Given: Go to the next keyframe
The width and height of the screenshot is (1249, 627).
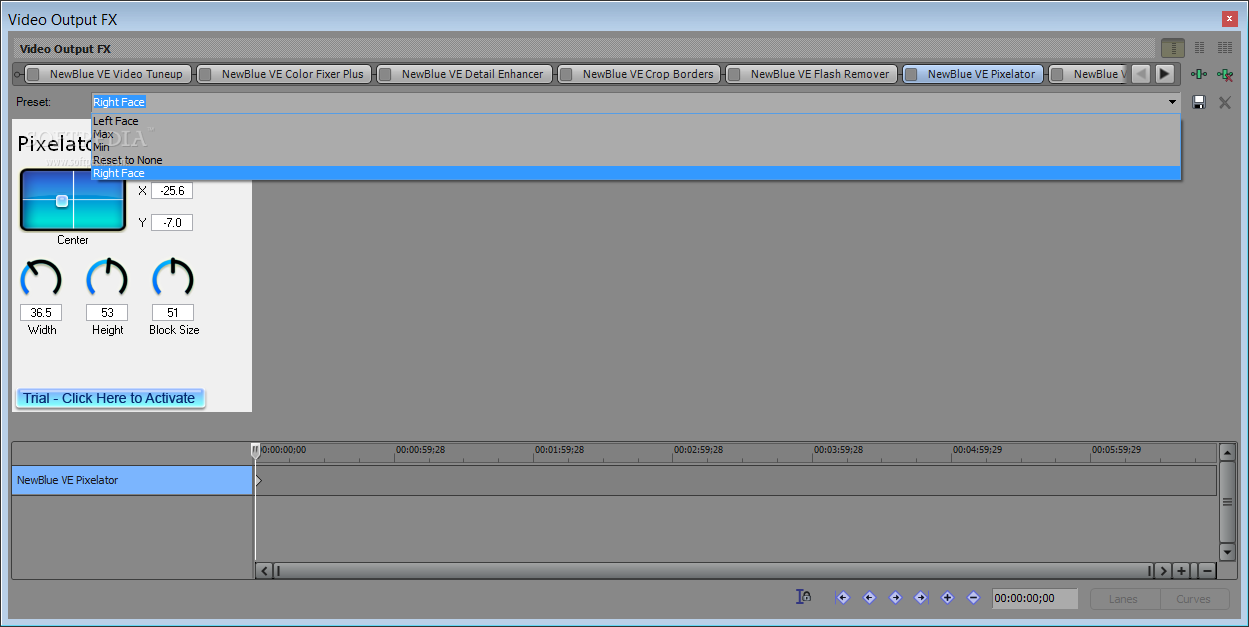Looking at the screenshot, I should 895,598.
